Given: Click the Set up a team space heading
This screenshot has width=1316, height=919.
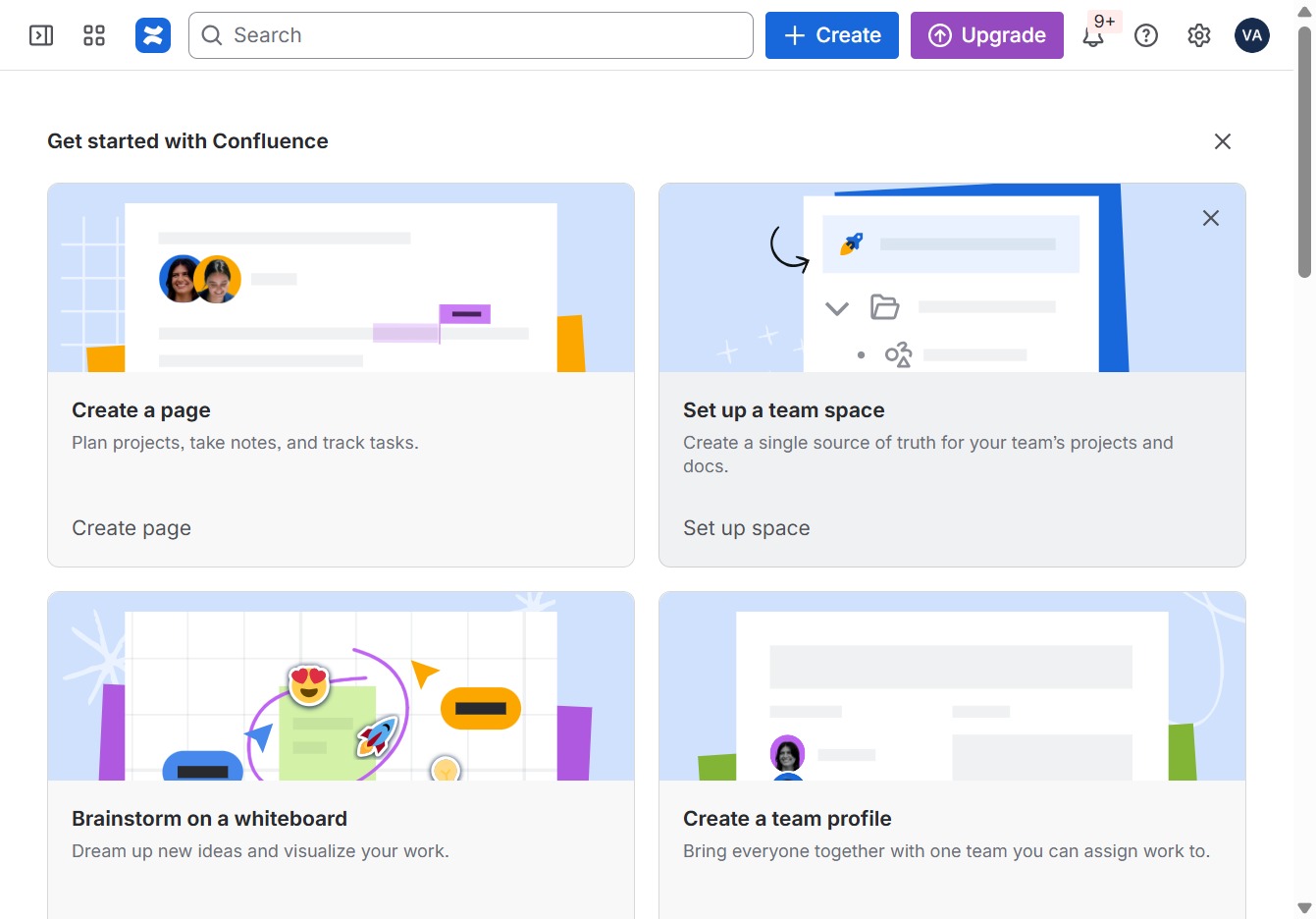Looking at the screenshot, I should pyautogui.click(x=784, y=410).
